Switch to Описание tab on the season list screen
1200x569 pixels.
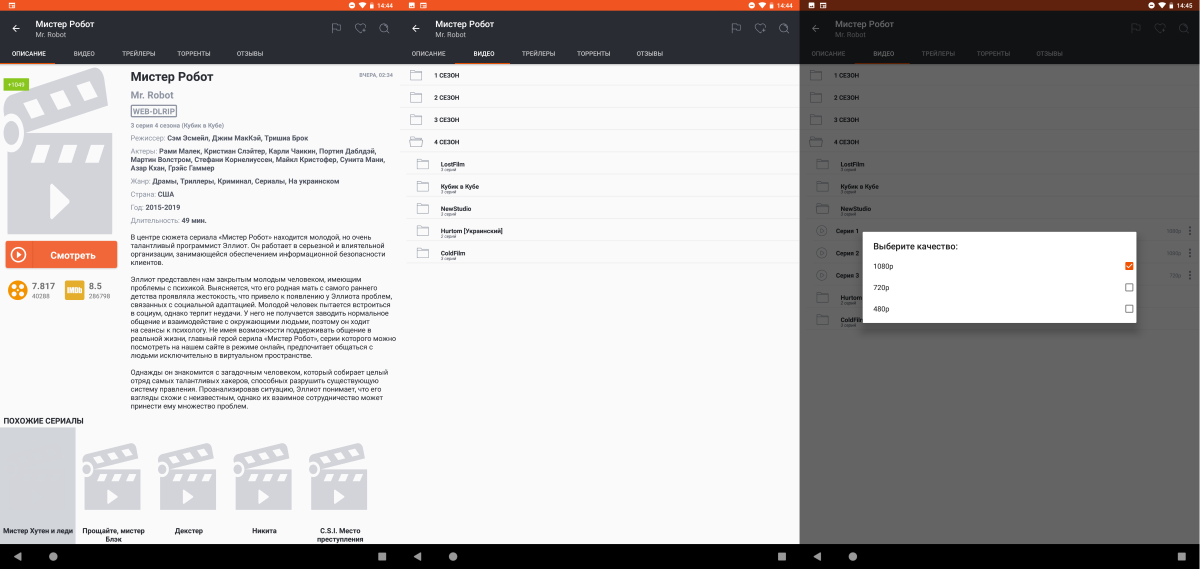428,53
